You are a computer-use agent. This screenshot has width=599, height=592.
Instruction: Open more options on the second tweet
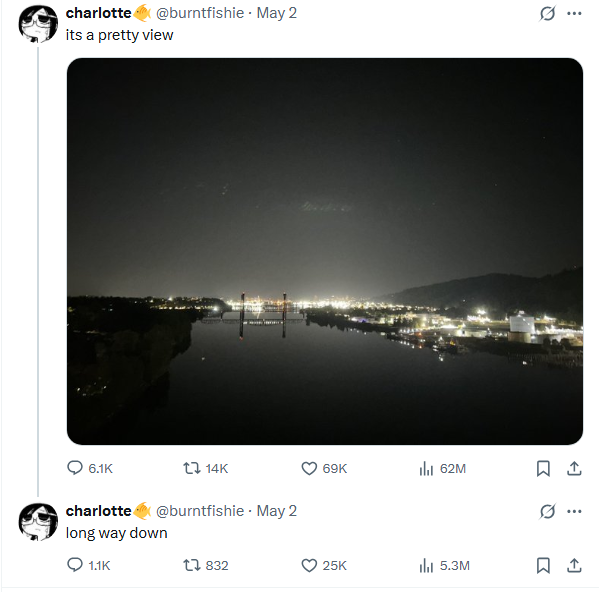click(x=574, y=511)
